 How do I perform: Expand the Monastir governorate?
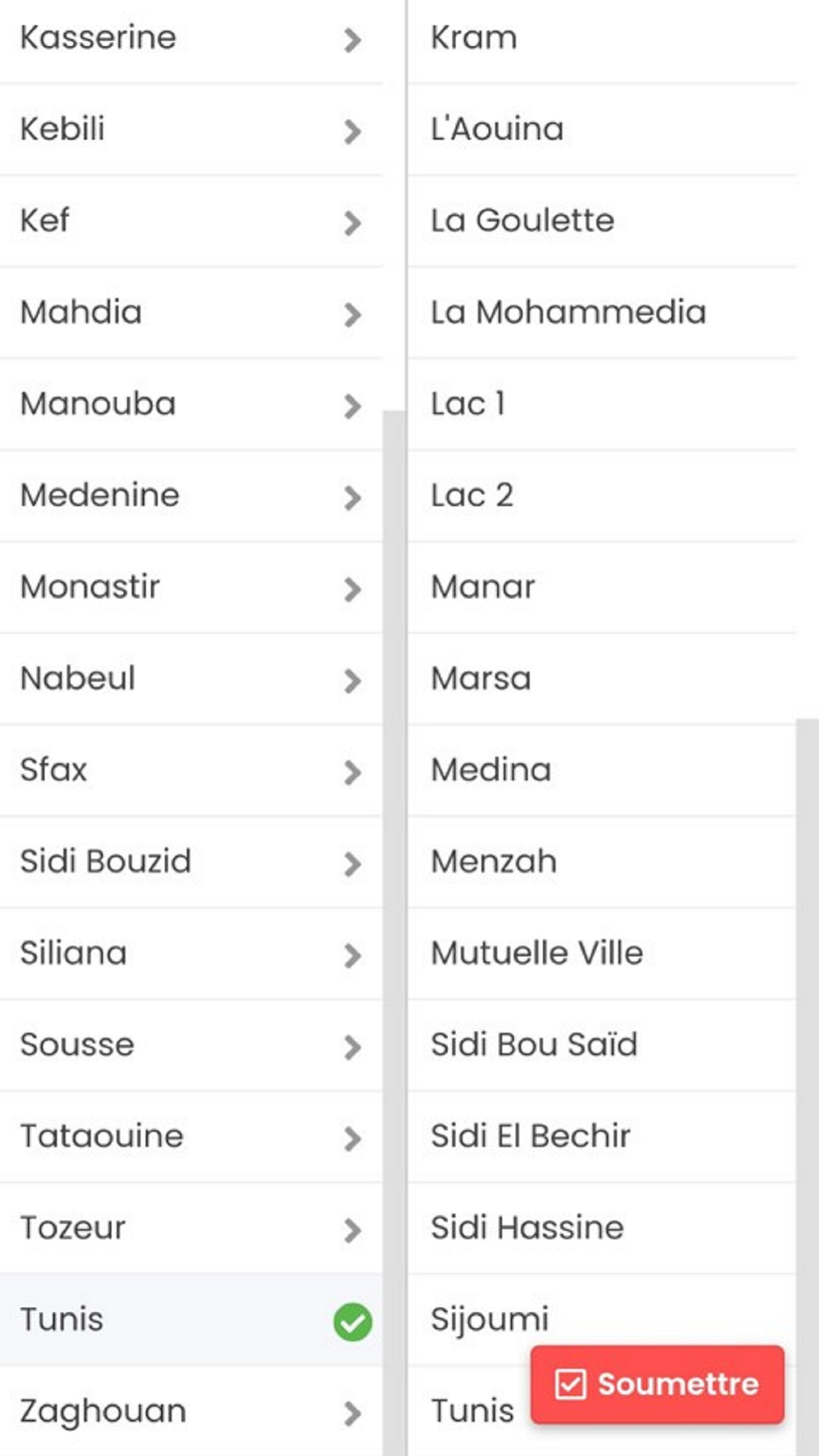(x=191, y=587)
